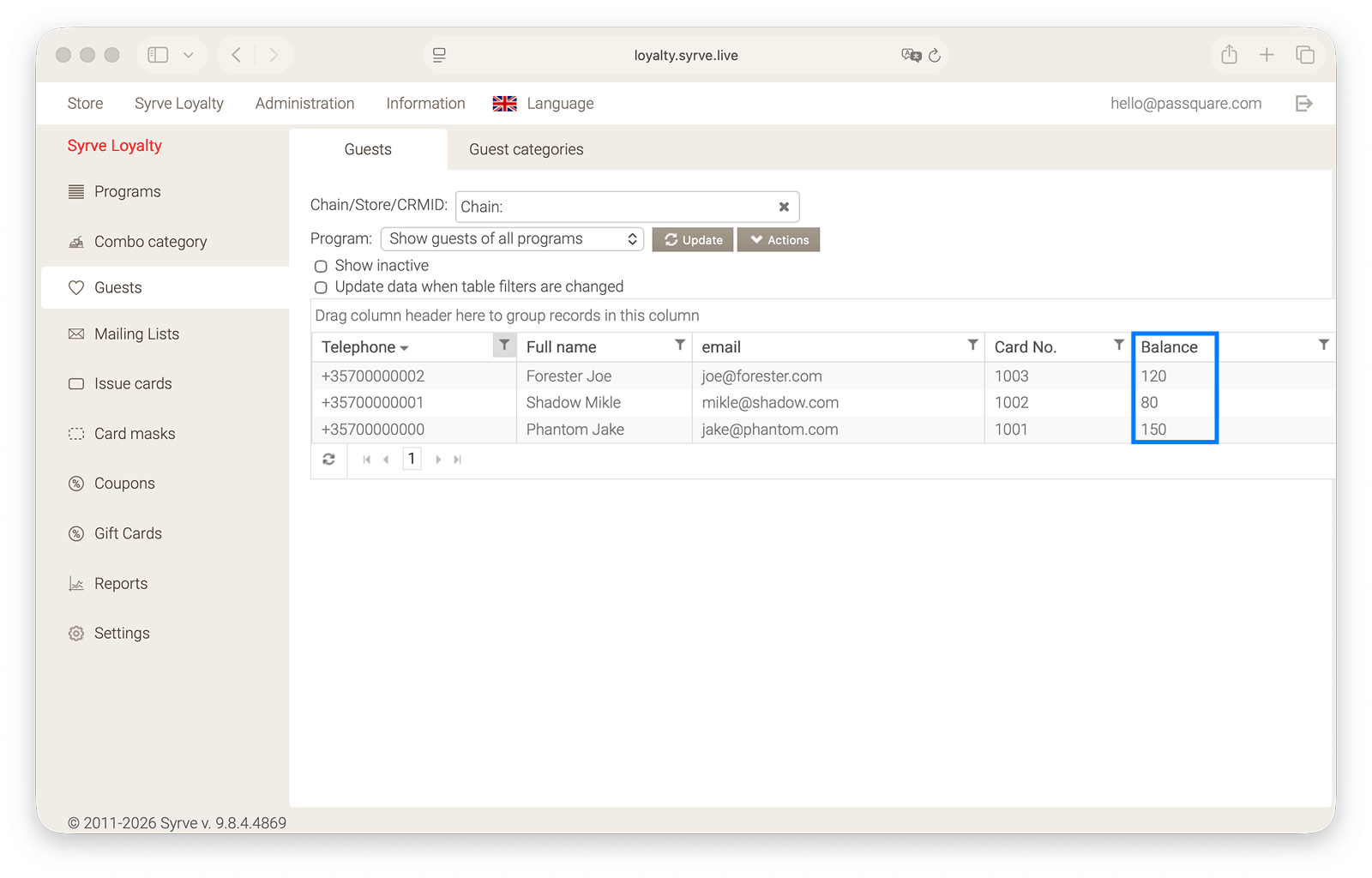Refresh the table with pager refresh icon
Screen dimensions: 1372x878
328,460
